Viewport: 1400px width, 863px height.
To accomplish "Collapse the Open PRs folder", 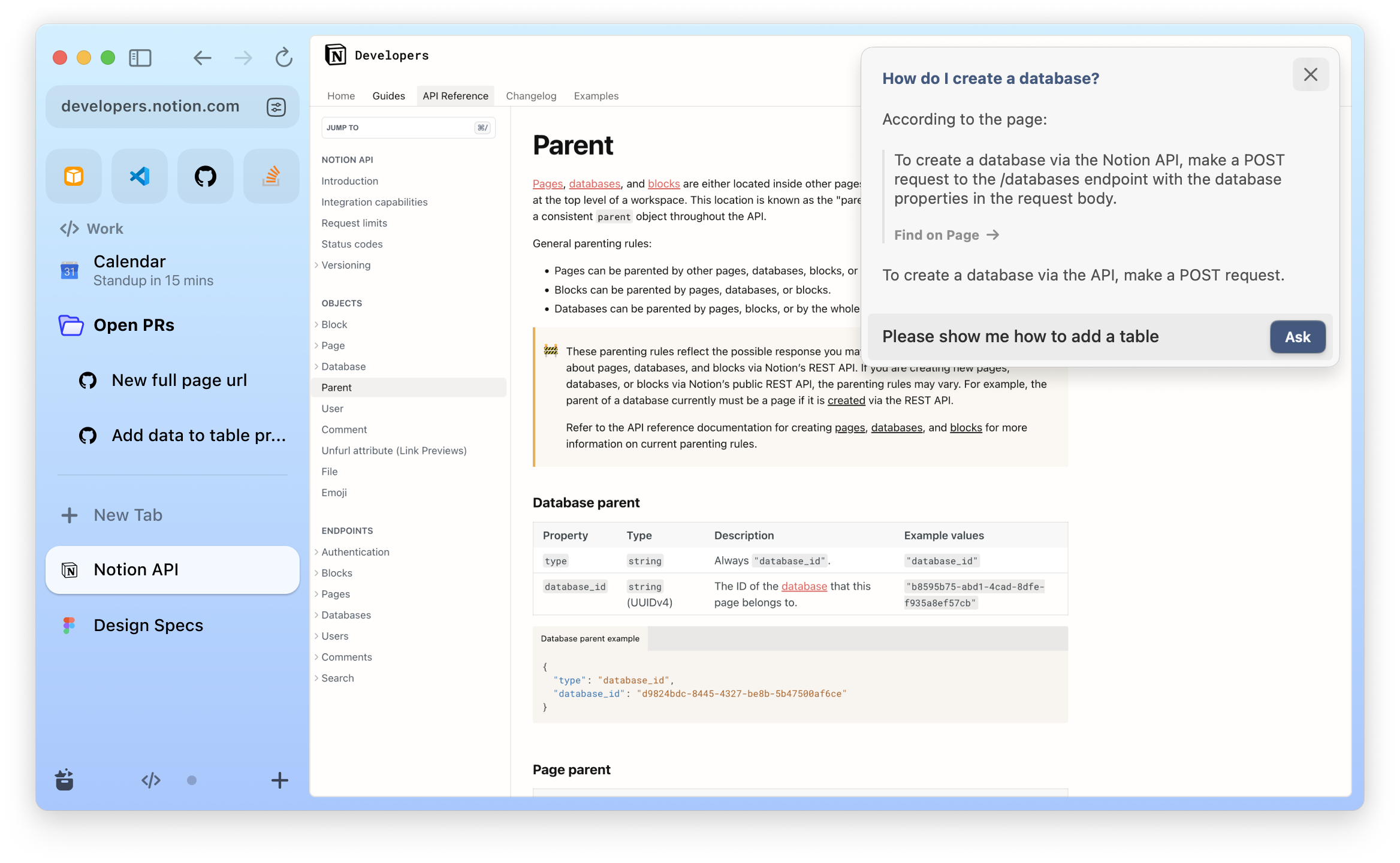I will (x=71, y=325).
